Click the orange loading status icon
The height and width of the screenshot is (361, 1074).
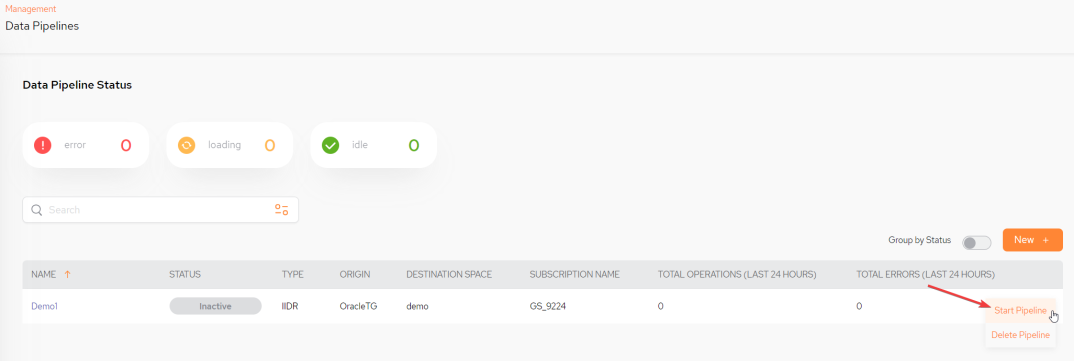click(186, 145)
